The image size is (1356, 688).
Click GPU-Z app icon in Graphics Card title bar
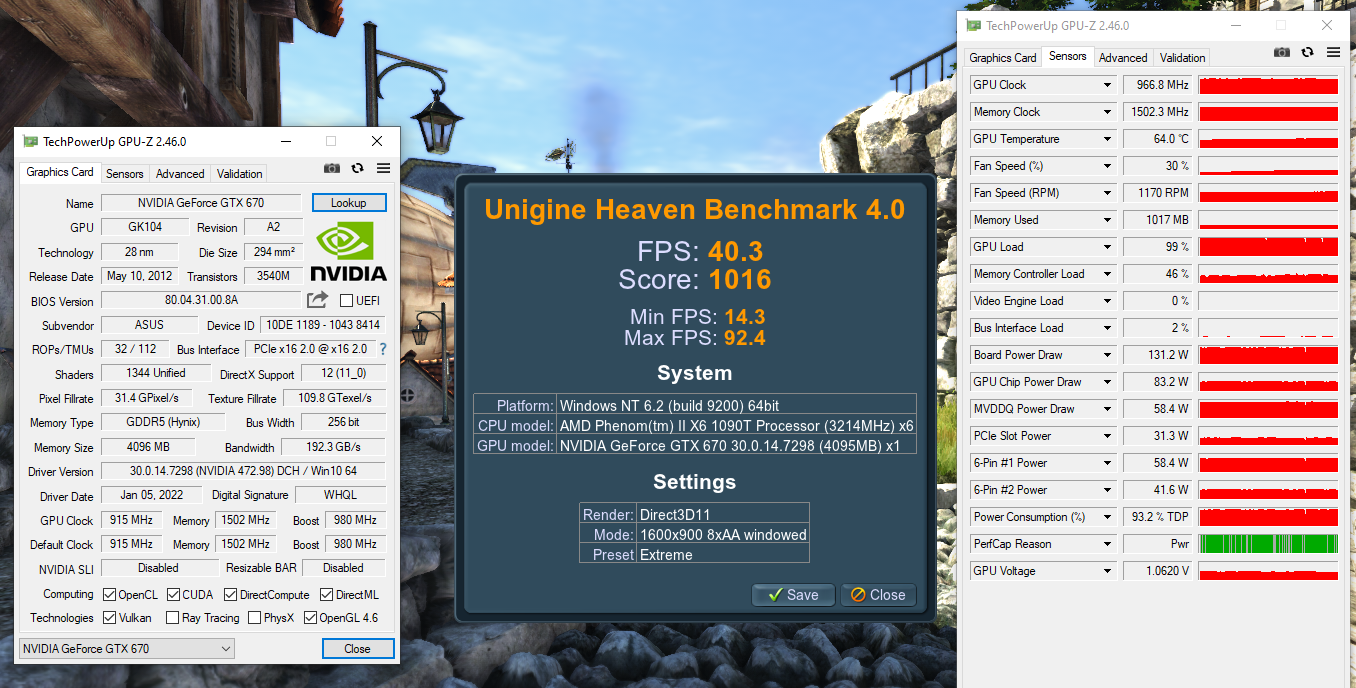point(31,142)
